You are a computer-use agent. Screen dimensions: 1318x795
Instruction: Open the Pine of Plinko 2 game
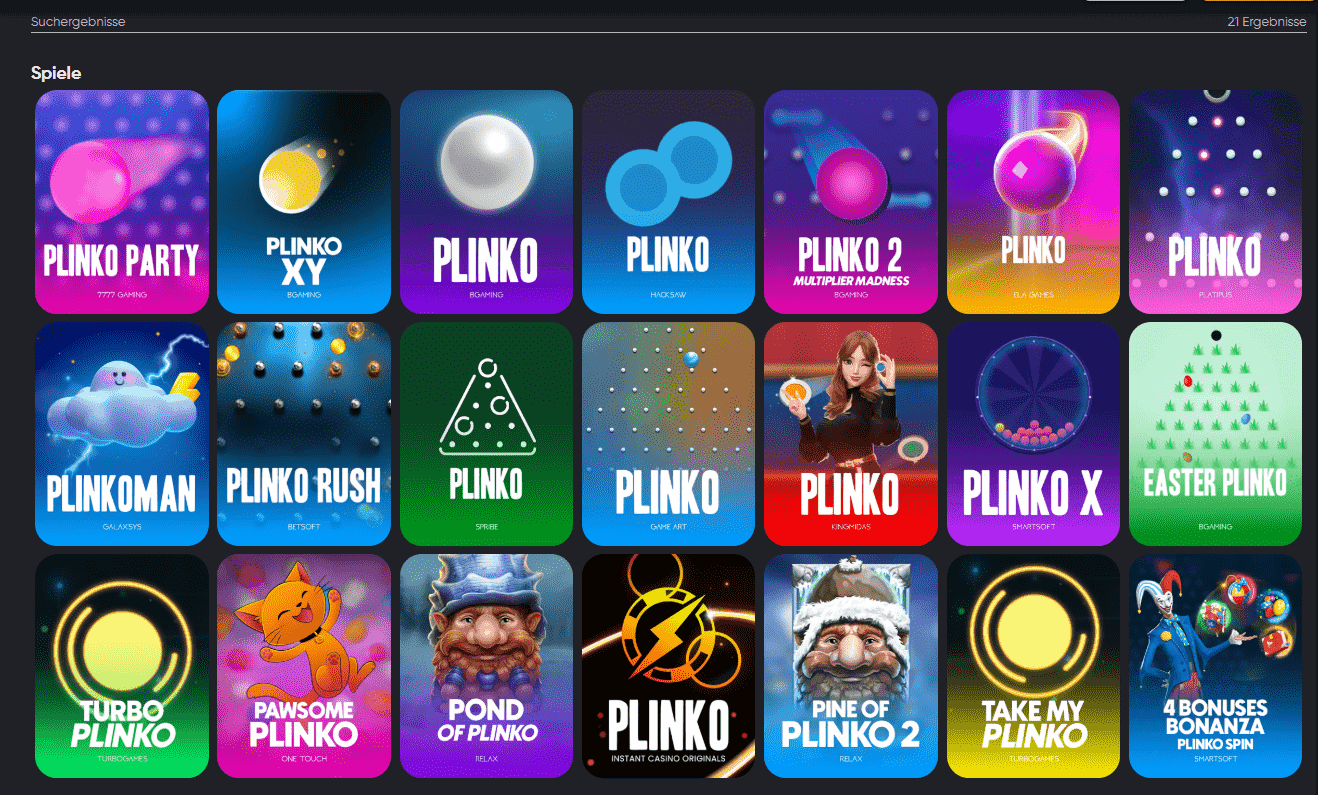(851, 666)
